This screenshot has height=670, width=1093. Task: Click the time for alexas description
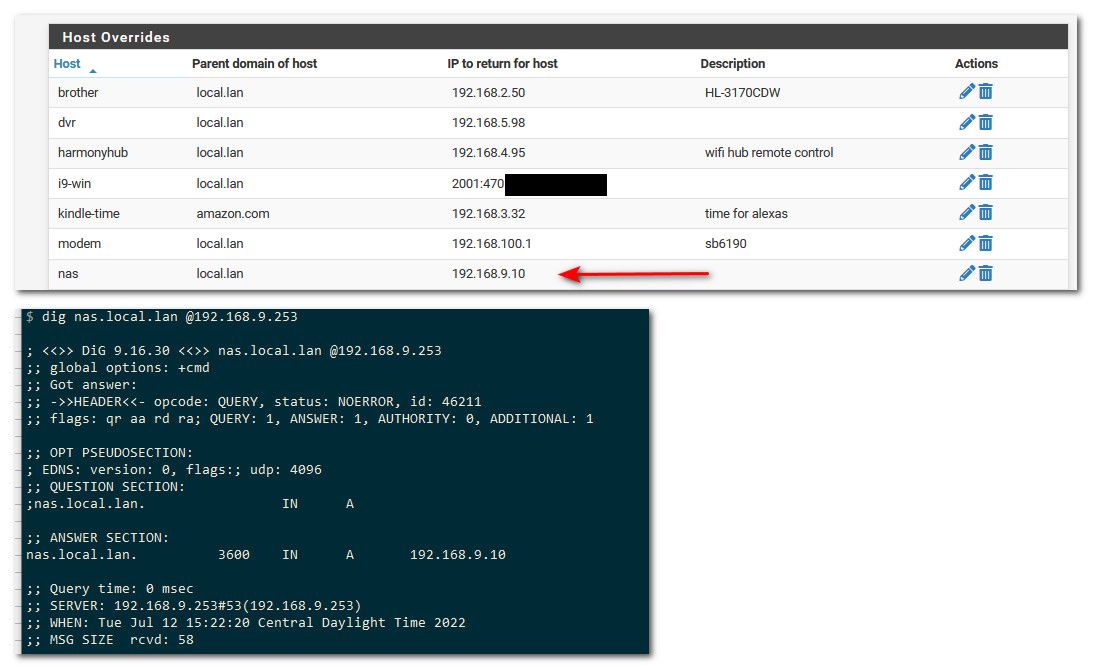pyautogui.click(x=746, y=213)
